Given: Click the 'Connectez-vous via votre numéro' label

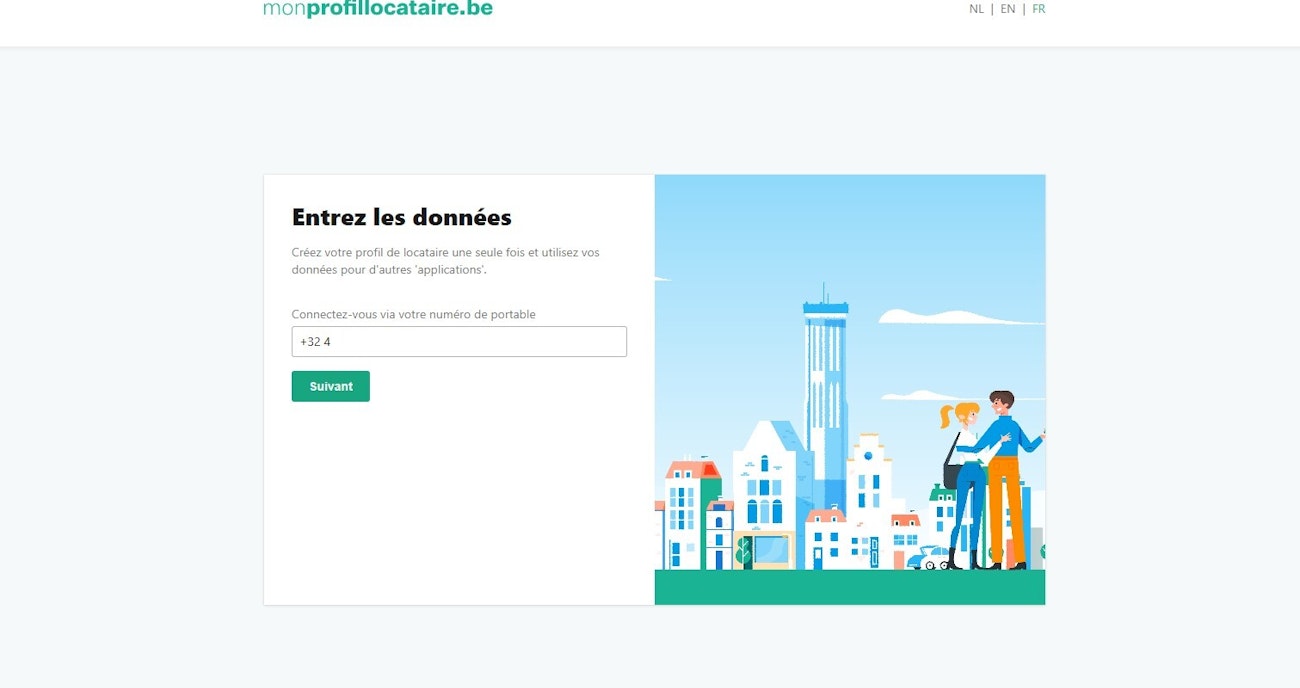Looking at the screenshot, I should 413,314.
